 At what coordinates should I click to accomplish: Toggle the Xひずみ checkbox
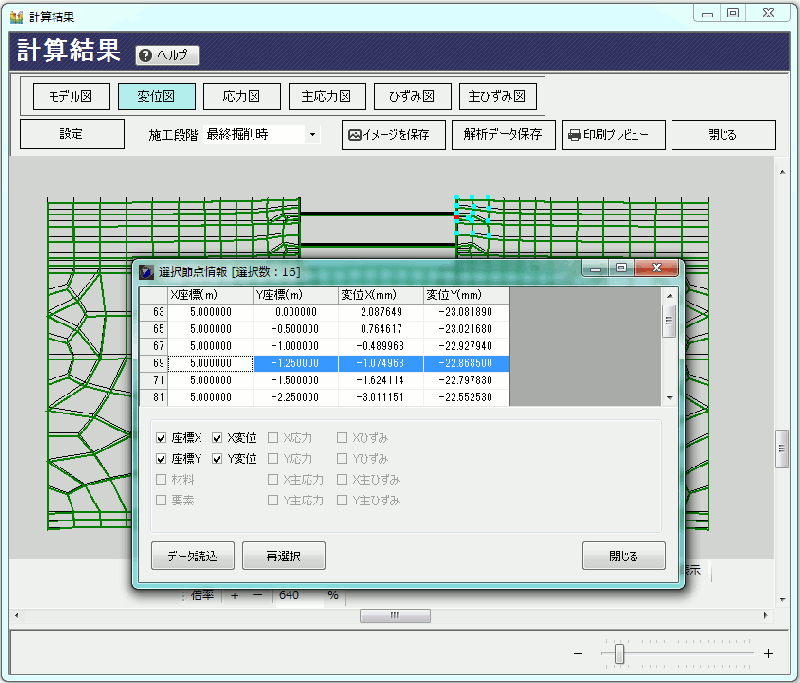(x=342, y=438)
